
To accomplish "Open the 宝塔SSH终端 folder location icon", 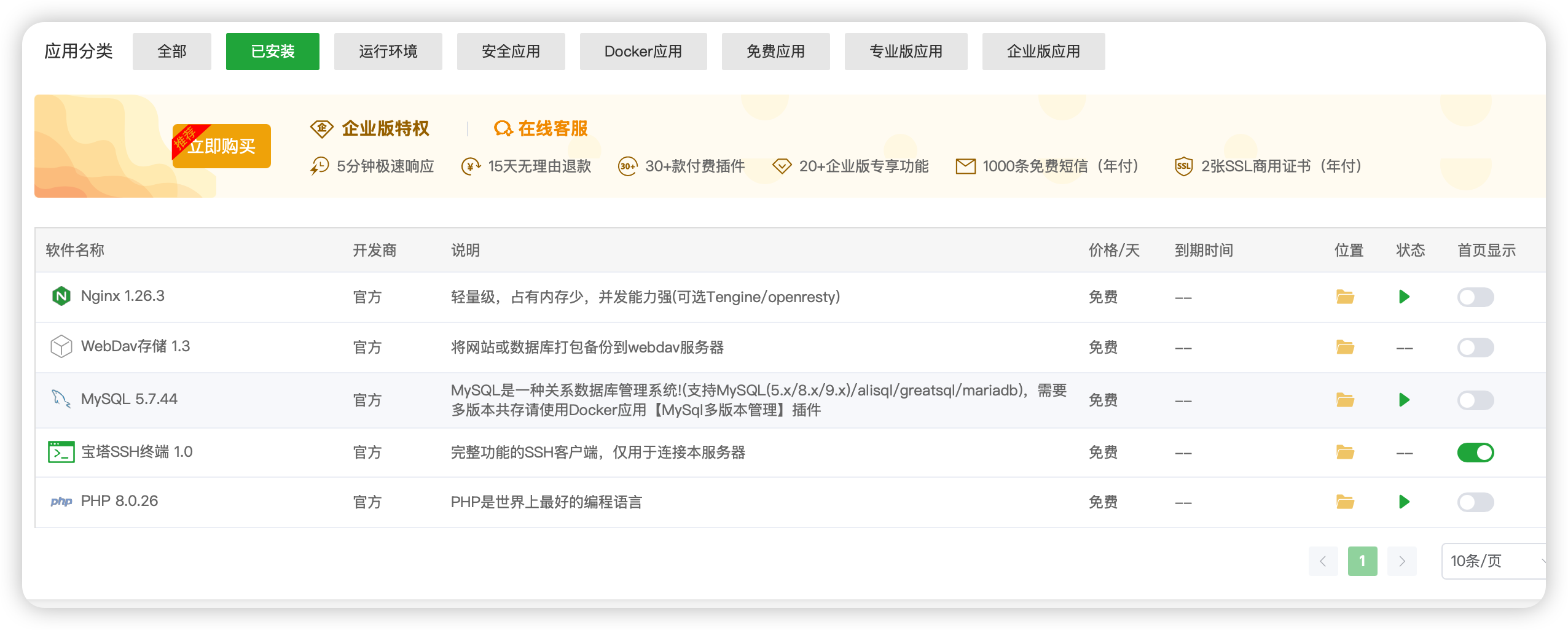I will pyautogui.click(x=1345, y=453).
